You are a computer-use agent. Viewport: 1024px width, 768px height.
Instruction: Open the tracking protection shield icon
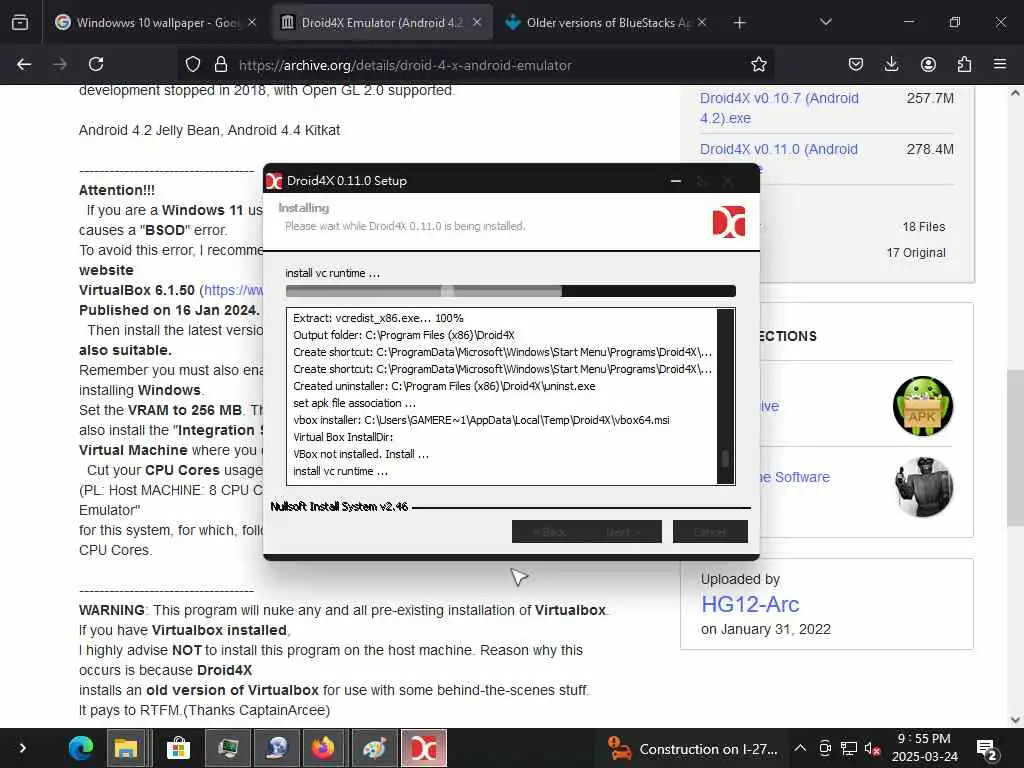(193, 64)
